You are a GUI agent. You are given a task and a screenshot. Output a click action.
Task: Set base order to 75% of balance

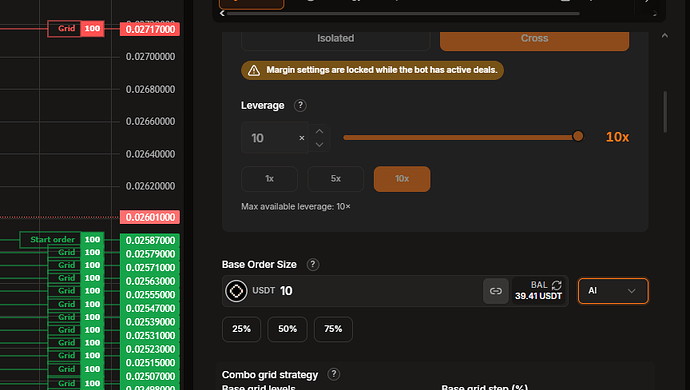(x=333, y=329)
